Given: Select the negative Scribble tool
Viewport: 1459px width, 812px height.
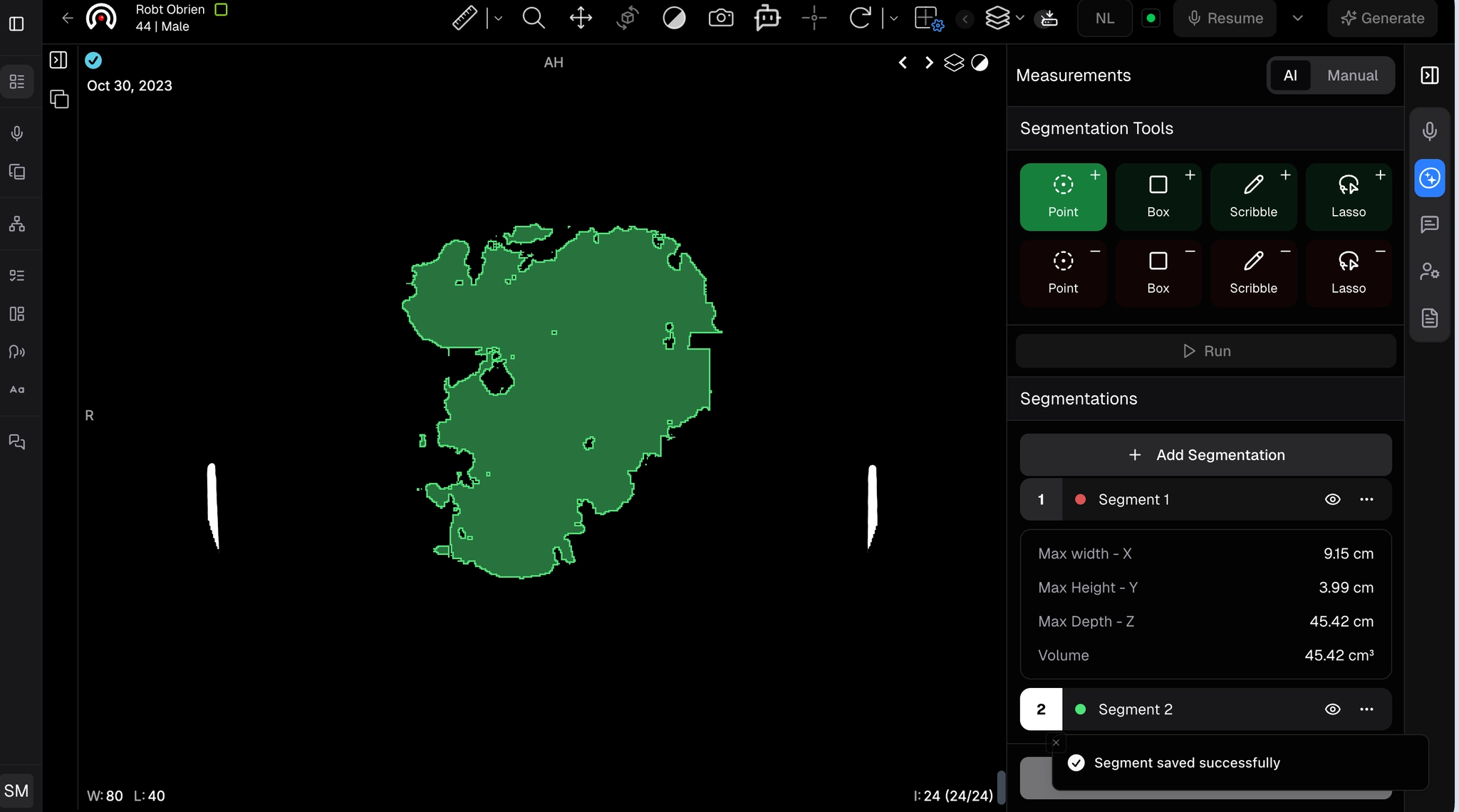Looking at the screenshot, I should (1253, 274).
